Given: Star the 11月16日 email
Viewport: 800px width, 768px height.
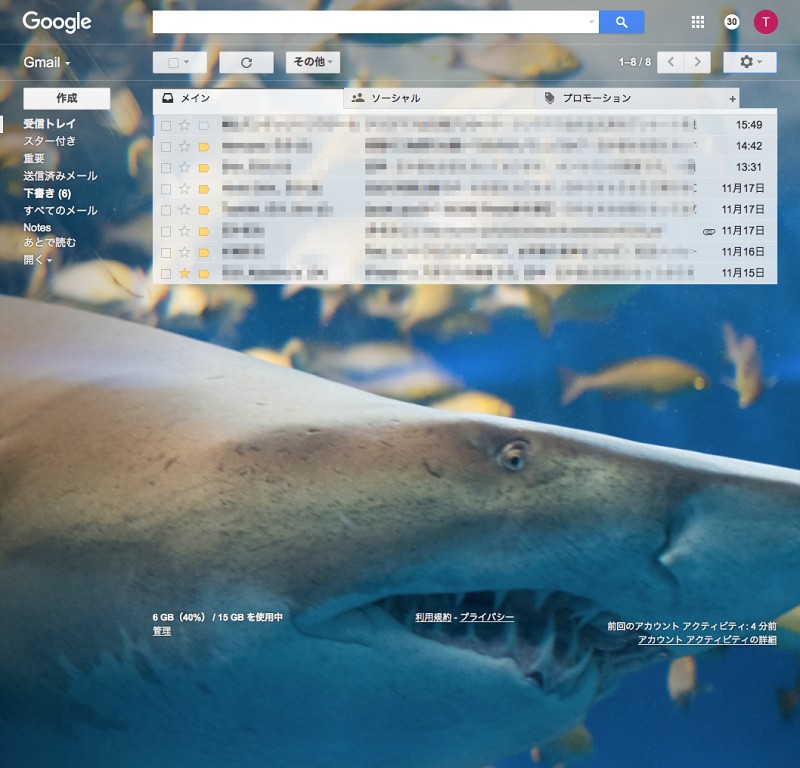Looking at the screenshot, I should click(184, 252).
